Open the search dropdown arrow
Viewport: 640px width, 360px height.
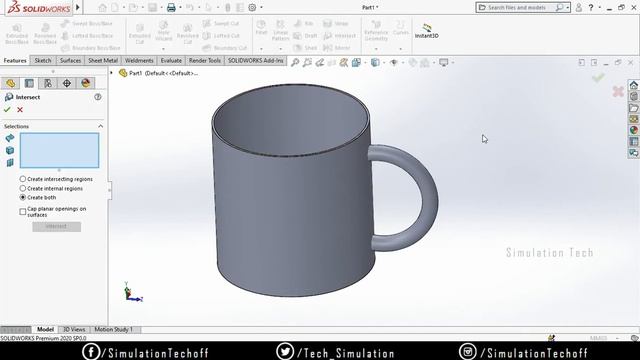(567, 7)
